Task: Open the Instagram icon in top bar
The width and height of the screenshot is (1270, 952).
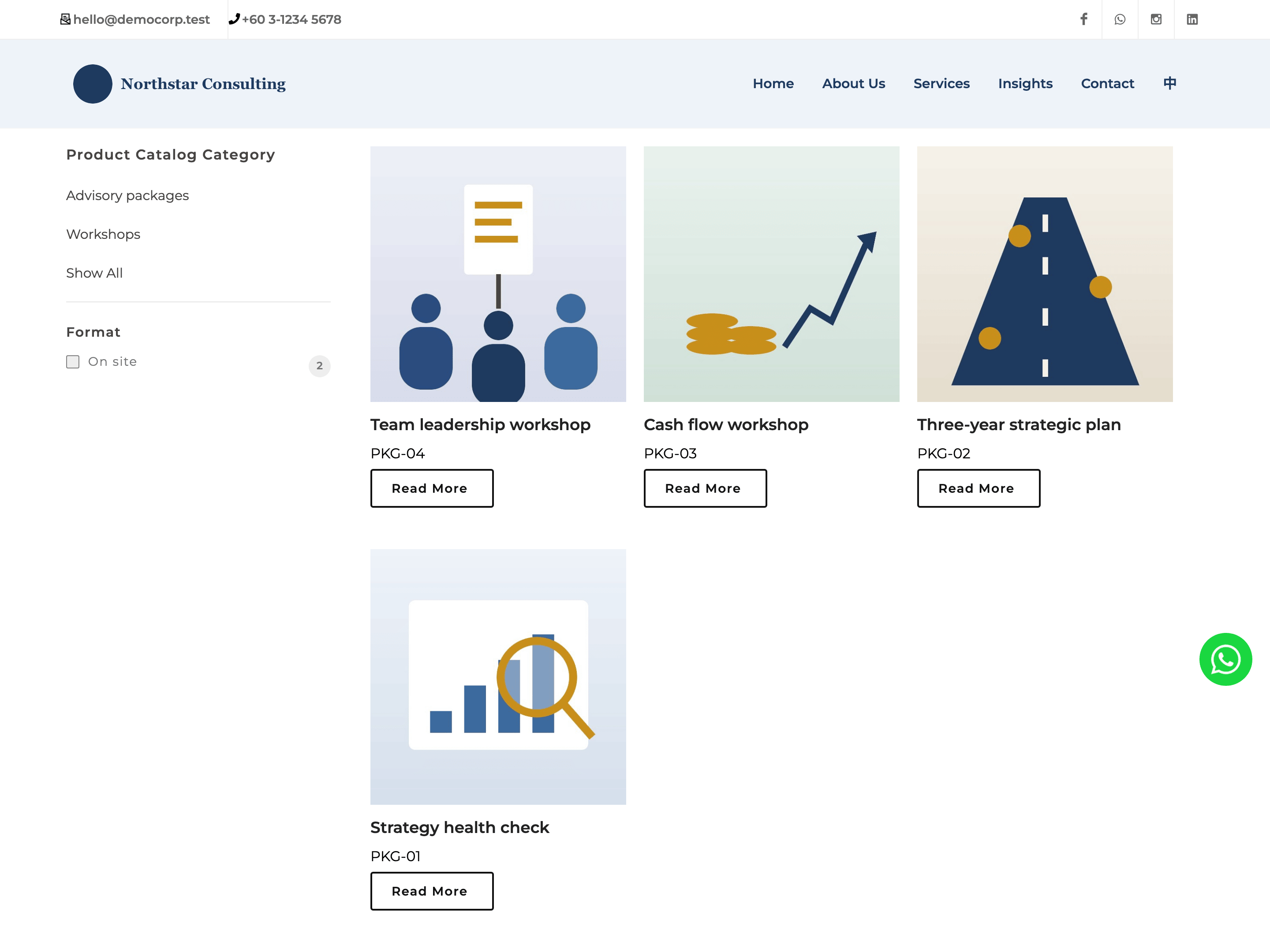Action: click(x=1156, y=19)
